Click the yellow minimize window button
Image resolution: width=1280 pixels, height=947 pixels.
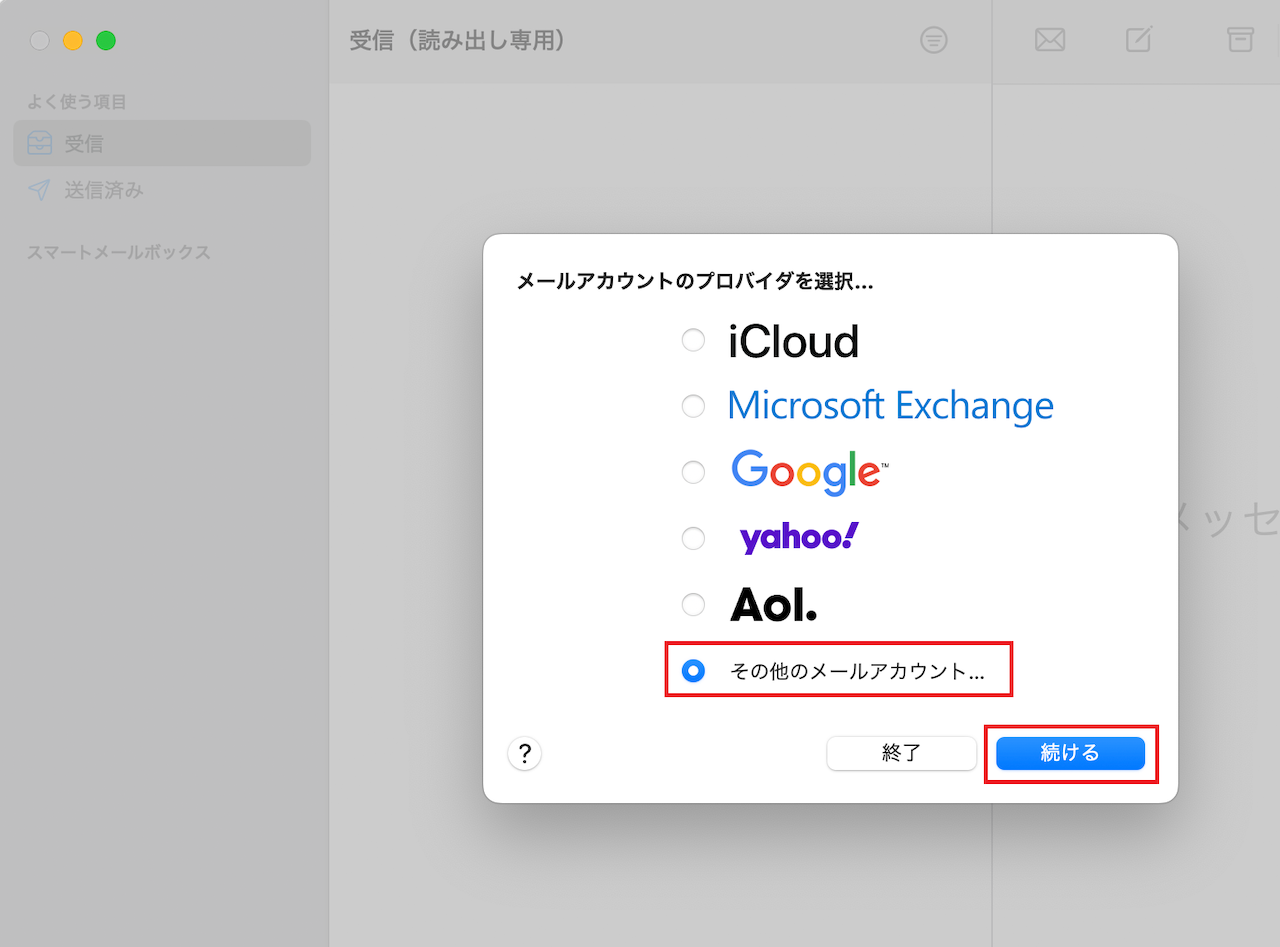tap(73, 41)
